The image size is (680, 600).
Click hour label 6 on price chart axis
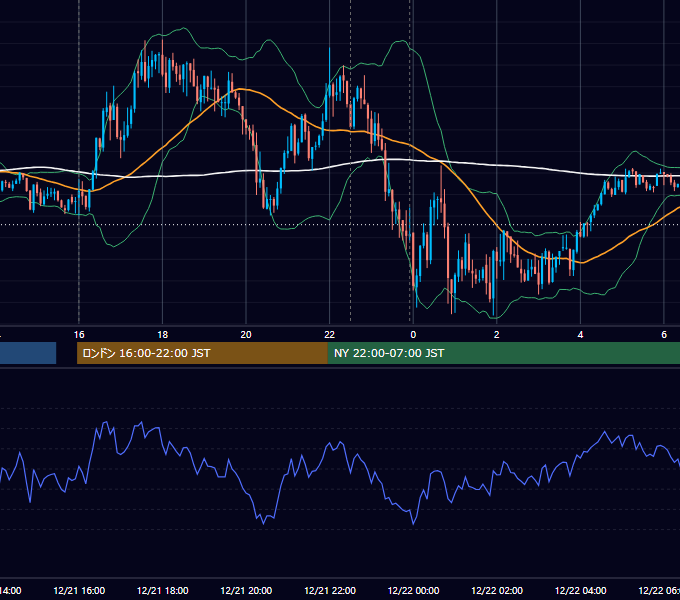[x=664, y=335]
